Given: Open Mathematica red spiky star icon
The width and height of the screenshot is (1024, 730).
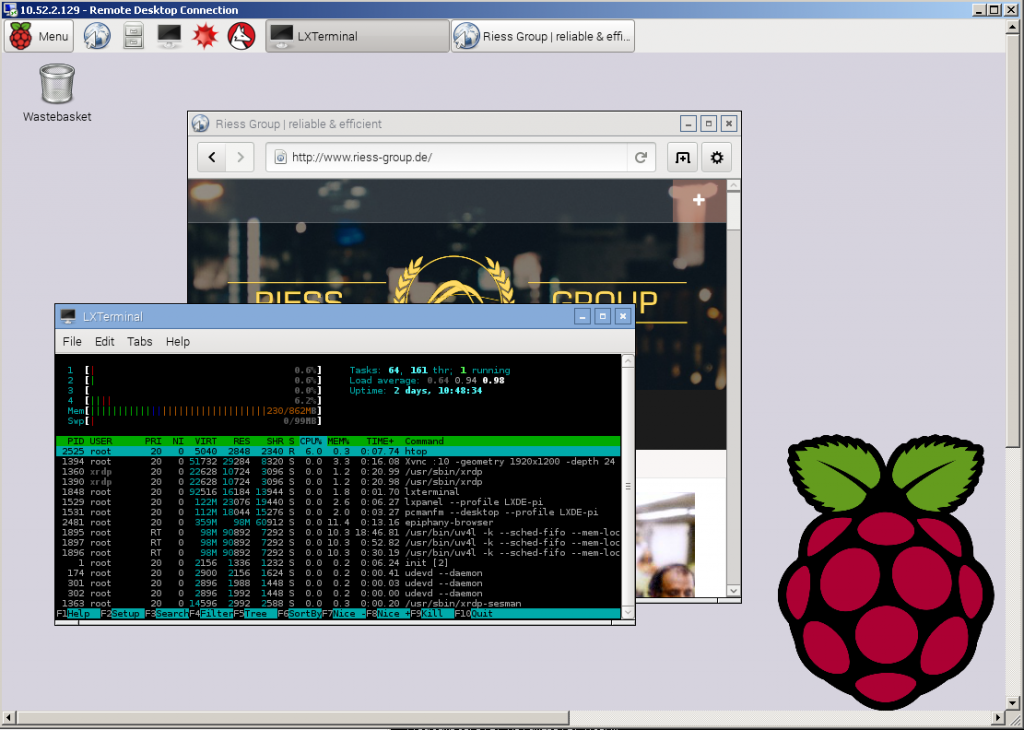Looking at the screenshot, I should 204,36.
